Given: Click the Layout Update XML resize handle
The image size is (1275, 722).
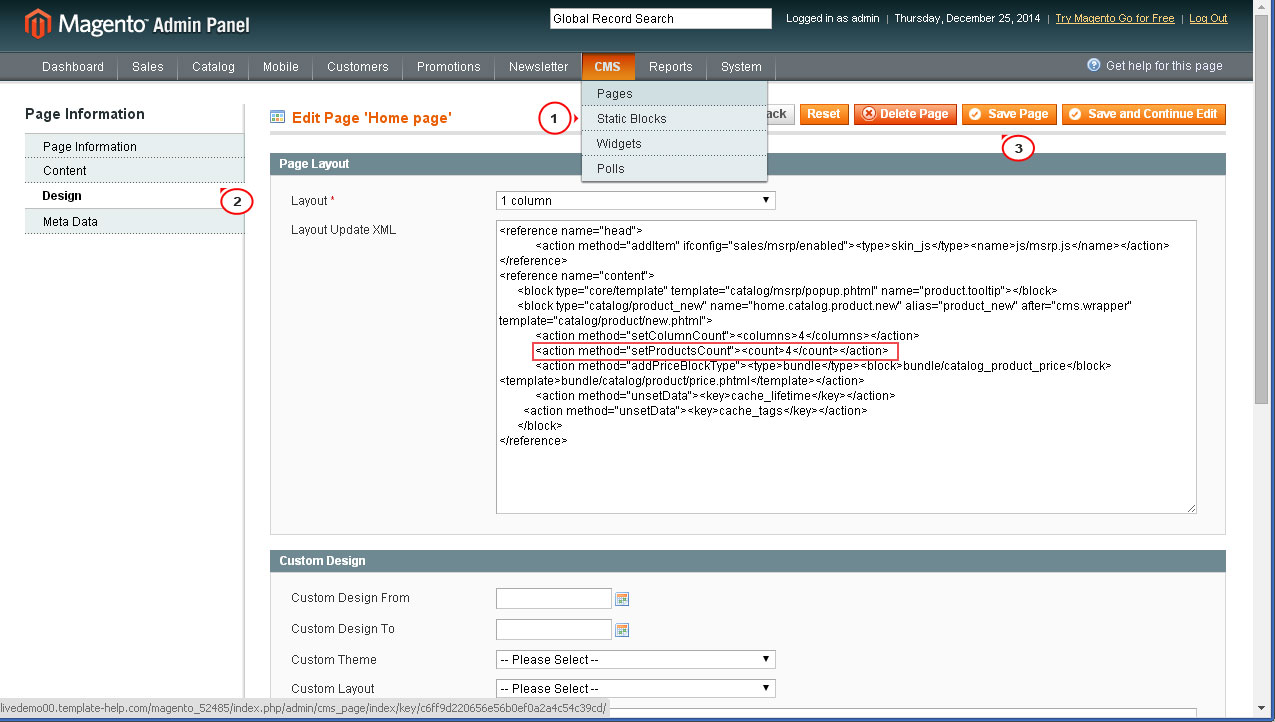Looking at the screenshot, I should [x=1191, y=508].
